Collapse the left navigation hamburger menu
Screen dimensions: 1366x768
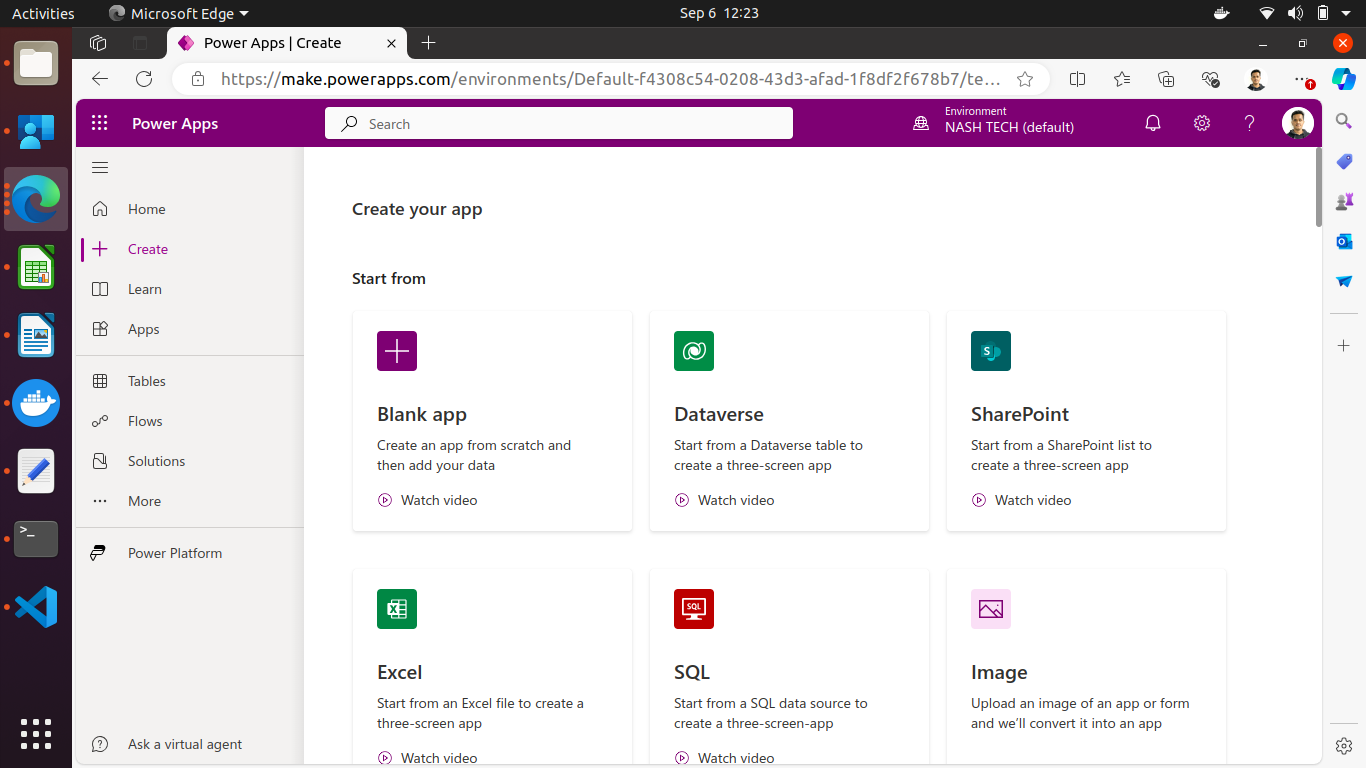(100, 167)
